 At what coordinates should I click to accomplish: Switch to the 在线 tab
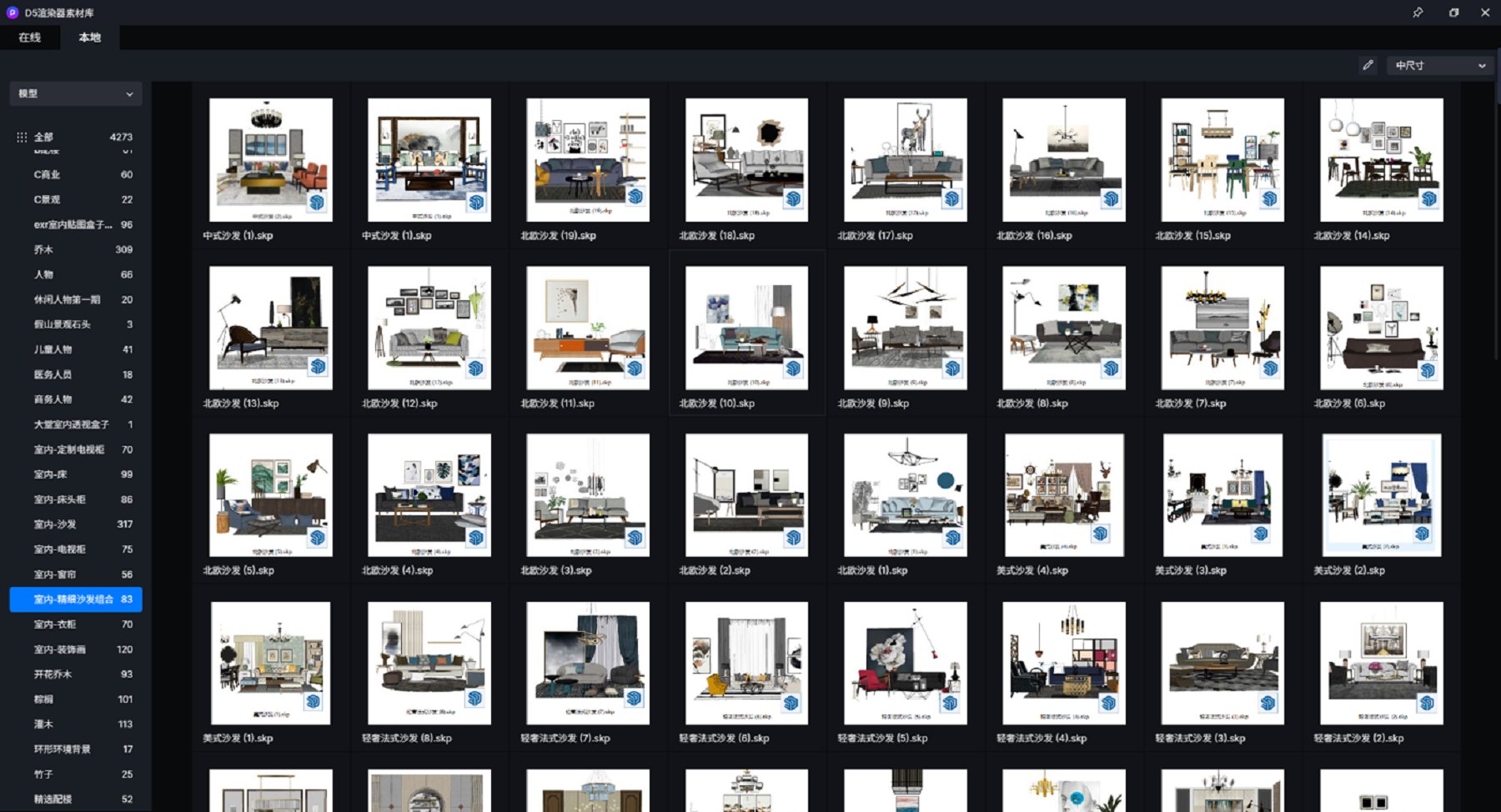point(30,38)
